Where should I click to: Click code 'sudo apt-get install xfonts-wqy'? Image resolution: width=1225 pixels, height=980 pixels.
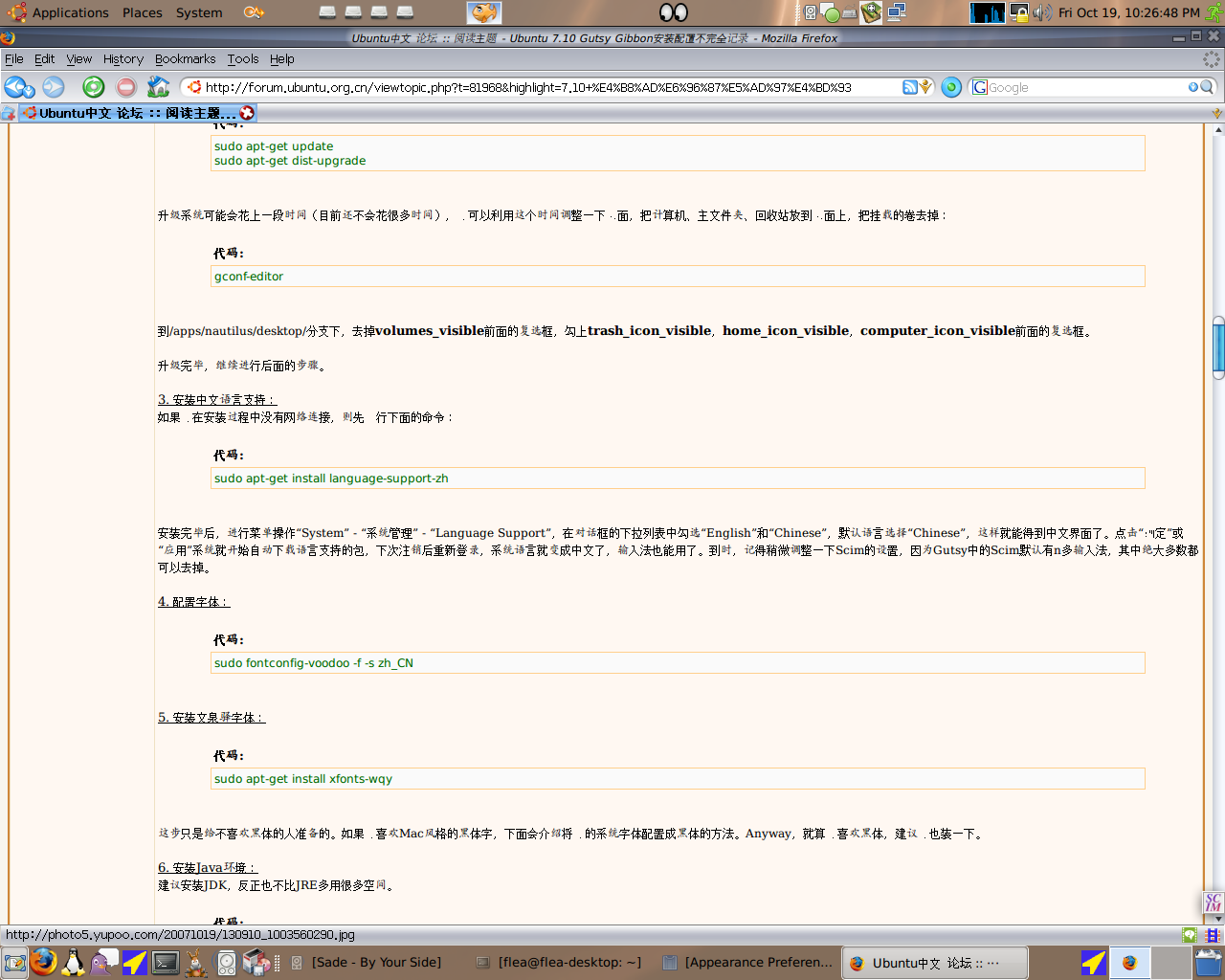303,779
